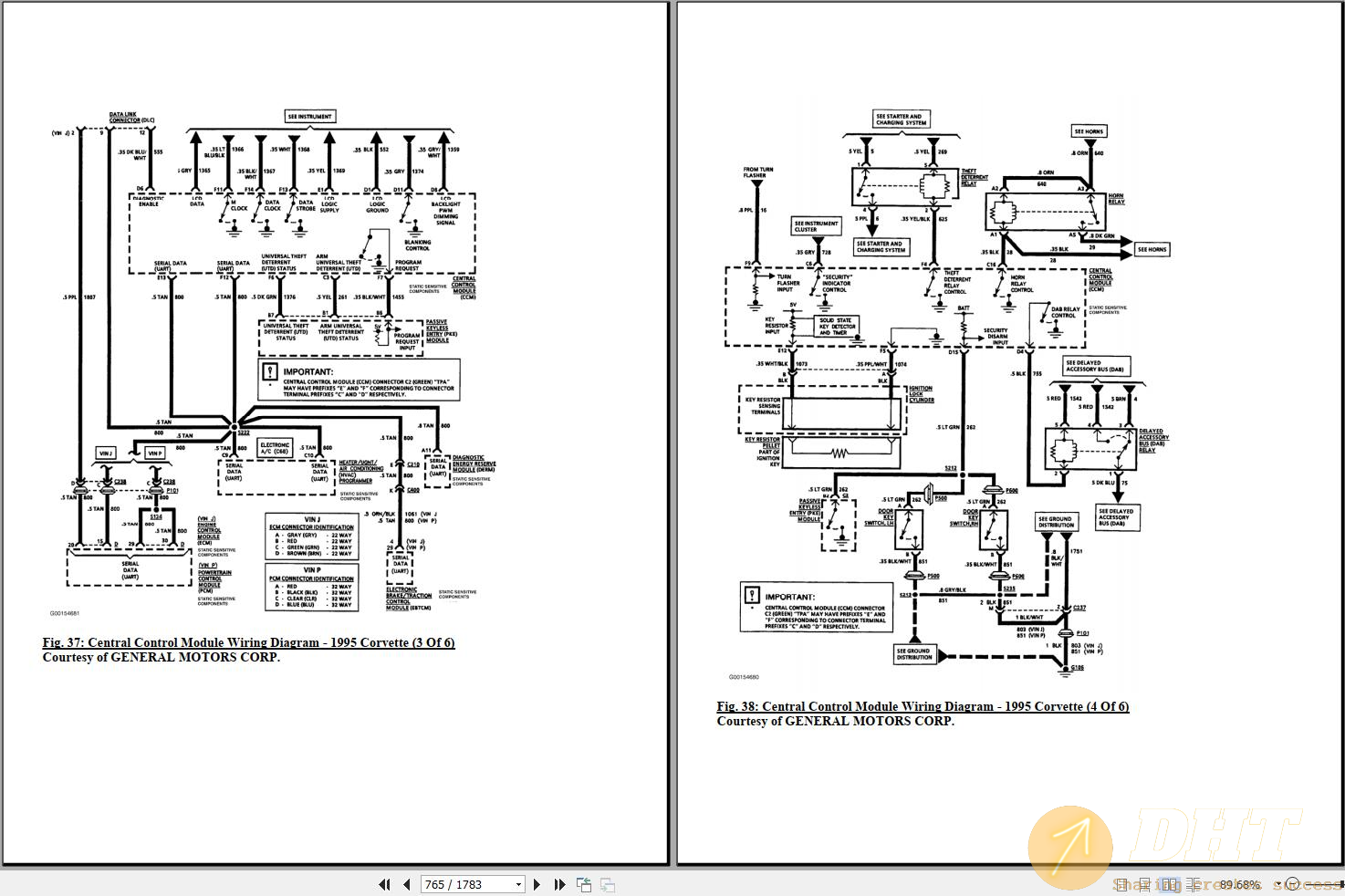Click the previous view navigation icon
This screenshot has width=1345, height=896.
tap(584, 884)
